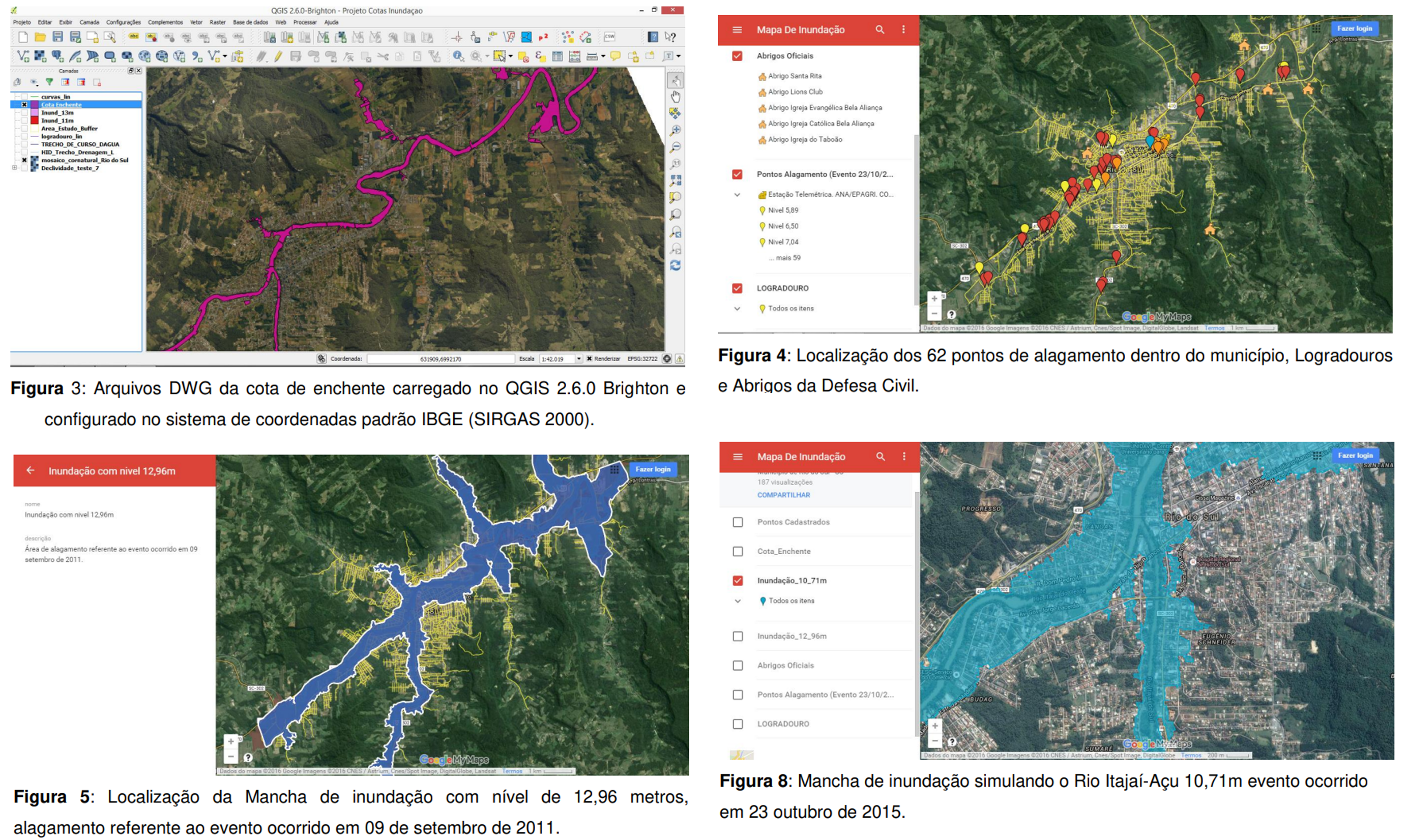Click the QGIS Save Project icon

click(x=58, y=37)
